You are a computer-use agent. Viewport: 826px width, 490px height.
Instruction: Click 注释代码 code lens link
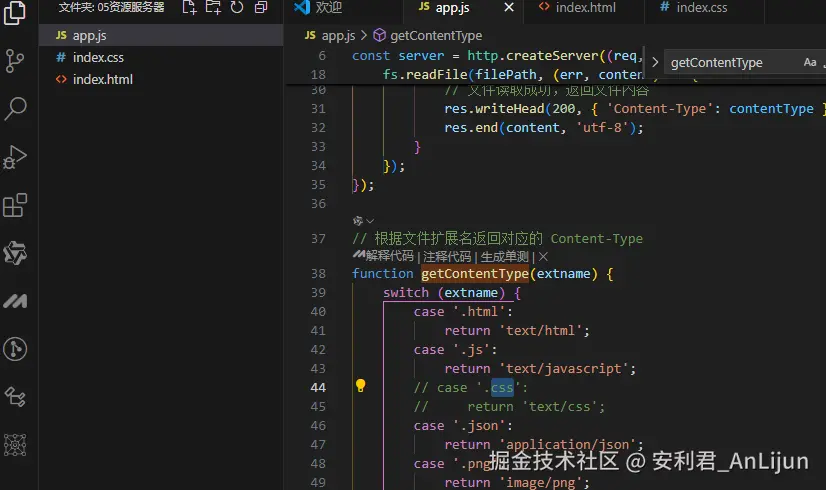point(447,256)
